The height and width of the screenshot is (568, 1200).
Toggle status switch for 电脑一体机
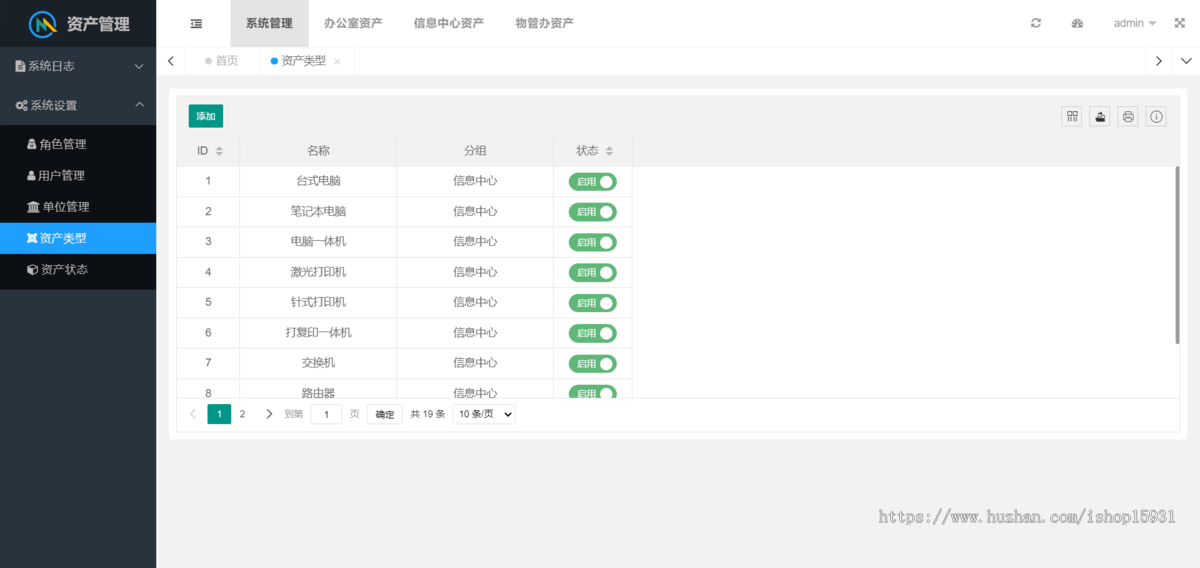[x=593, y=242]
